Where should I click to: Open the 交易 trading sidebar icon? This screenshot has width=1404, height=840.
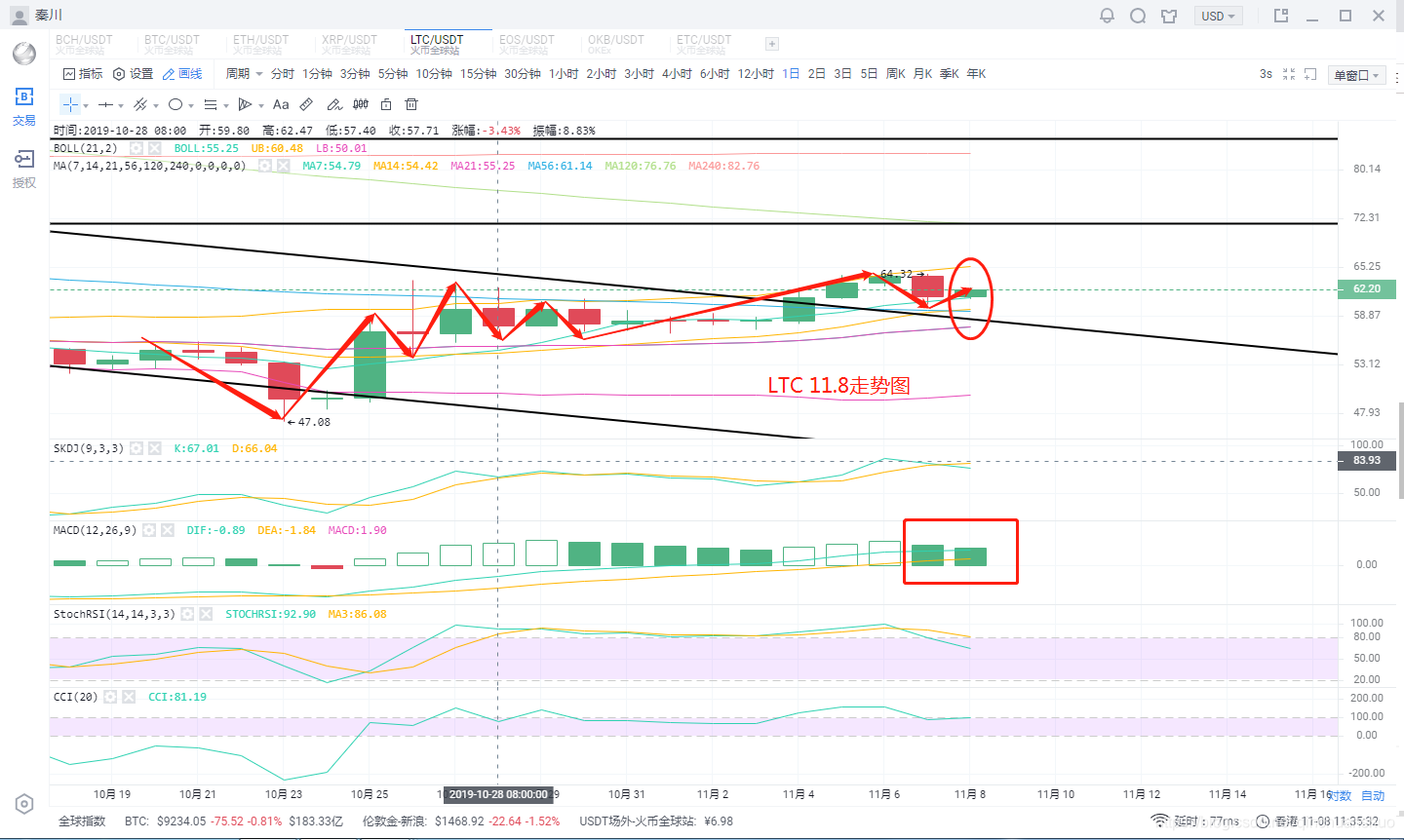point(24,106)
